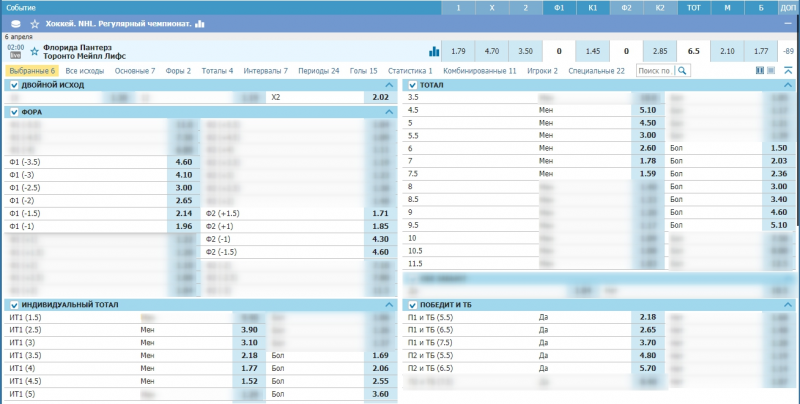Switch to the Периоды 24 tab

tap(321, 71)
